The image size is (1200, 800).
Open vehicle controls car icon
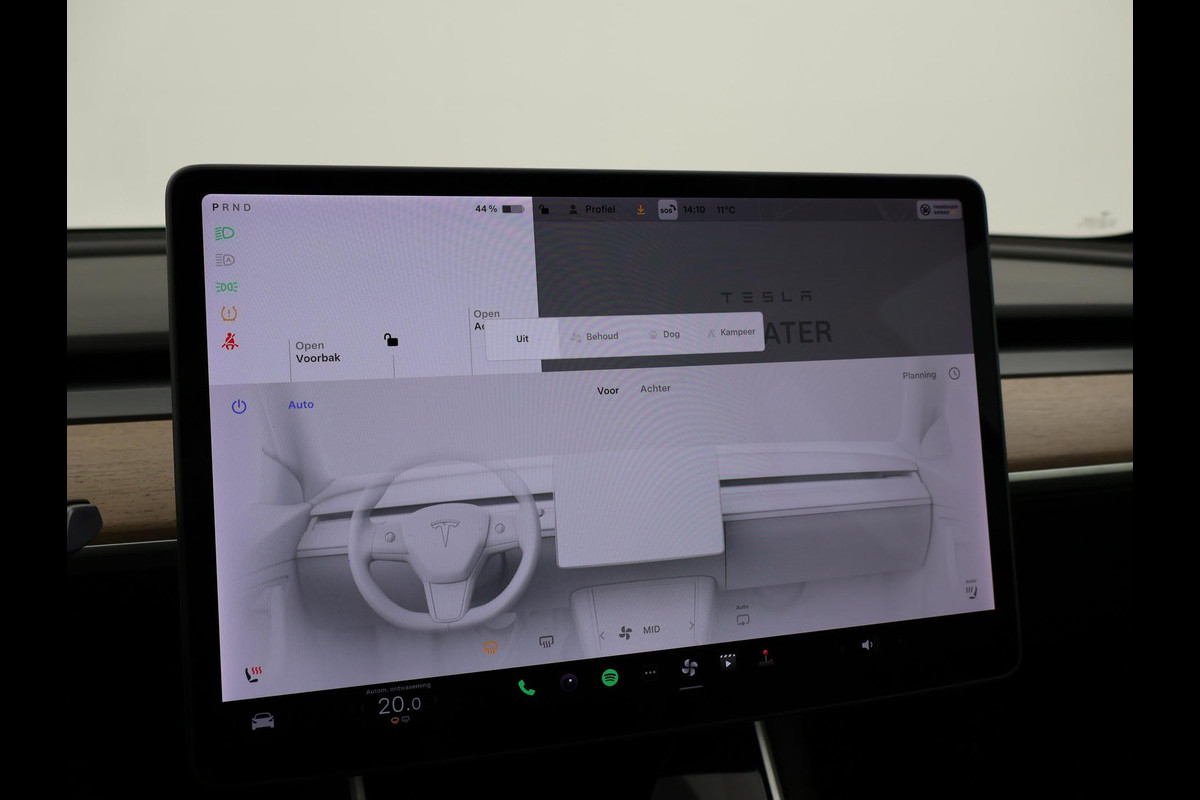coord(263,721)
